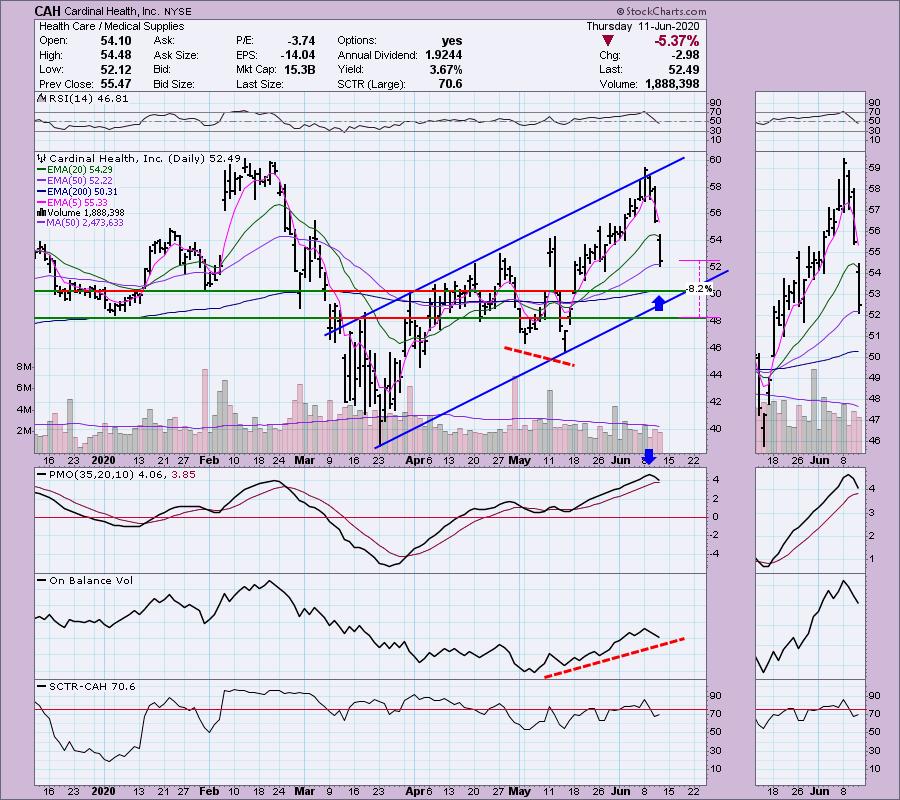This screenshot has height=800, width=900.
Task: Click the percent change -5.37%
Action: pyautogui.click(x=677, y=41)
